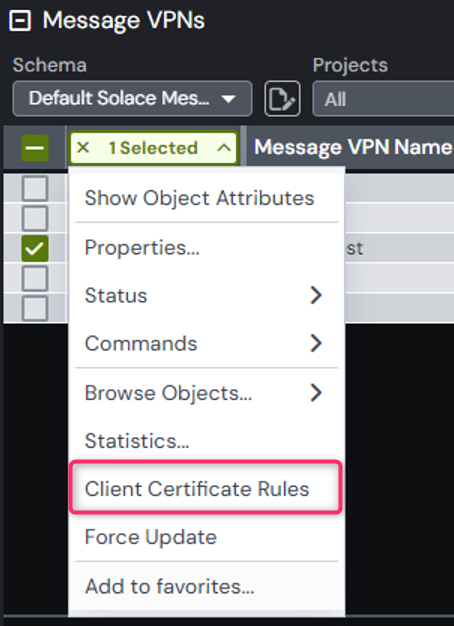This screenshot has width=454, height=626.
Task: Collapse the Message VPNs panel icon
Action: pyautogui.click(x=20, y=20)
